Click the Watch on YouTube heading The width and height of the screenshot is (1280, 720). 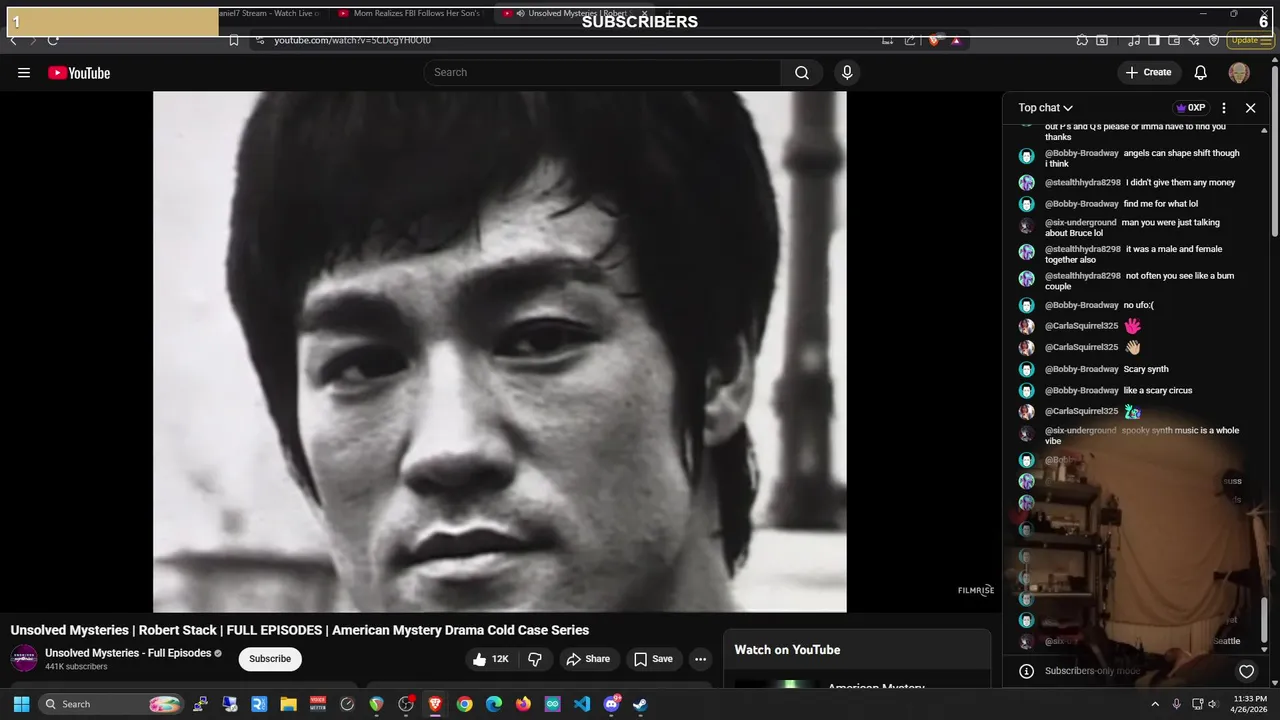(x=787, y=650)
